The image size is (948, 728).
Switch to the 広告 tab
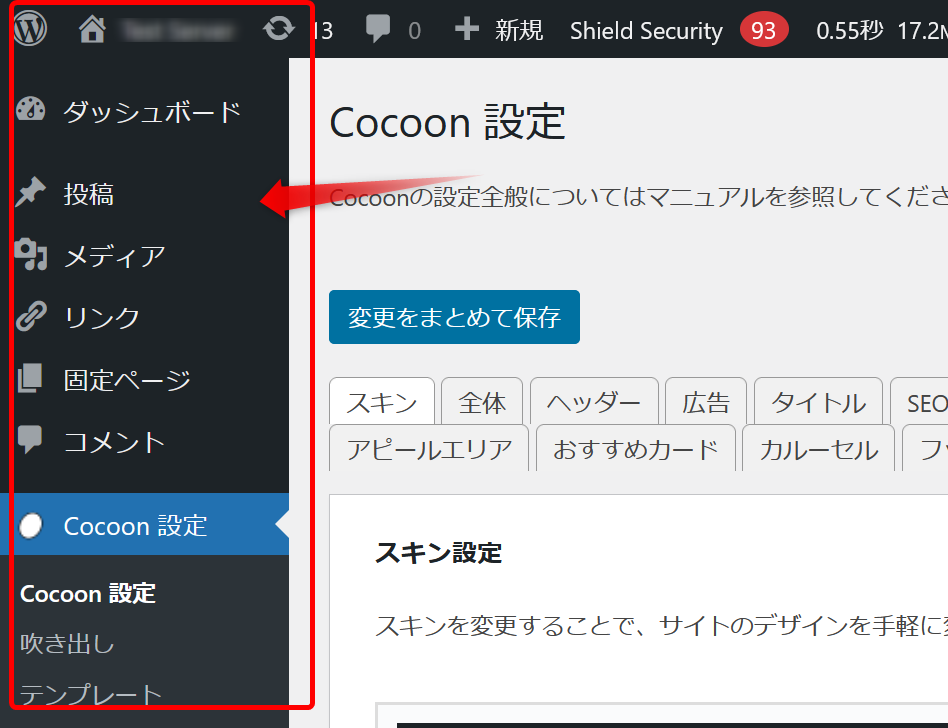click(706, 401)
